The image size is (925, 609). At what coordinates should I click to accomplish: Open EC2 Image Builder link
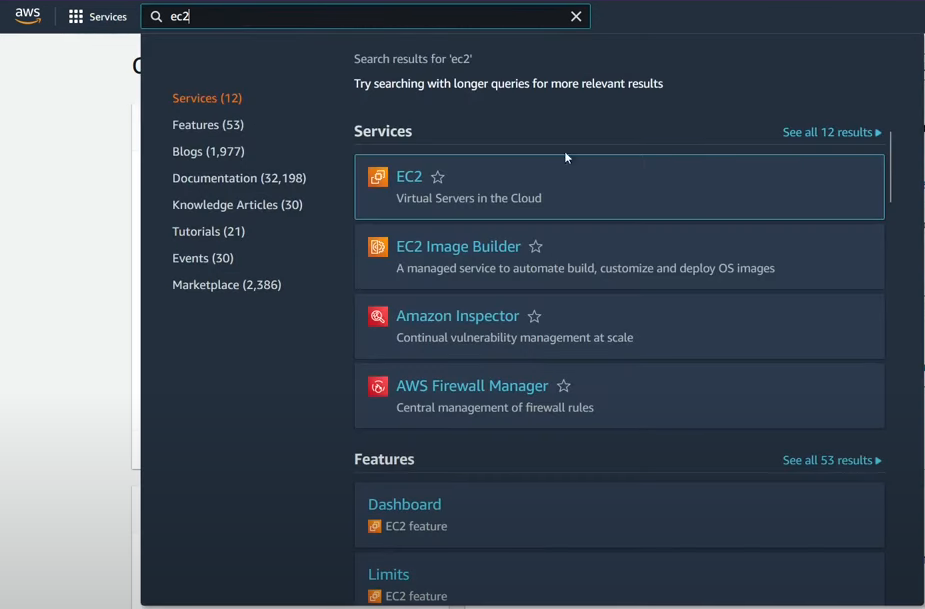pyautogui.click(x=458, y=247)
